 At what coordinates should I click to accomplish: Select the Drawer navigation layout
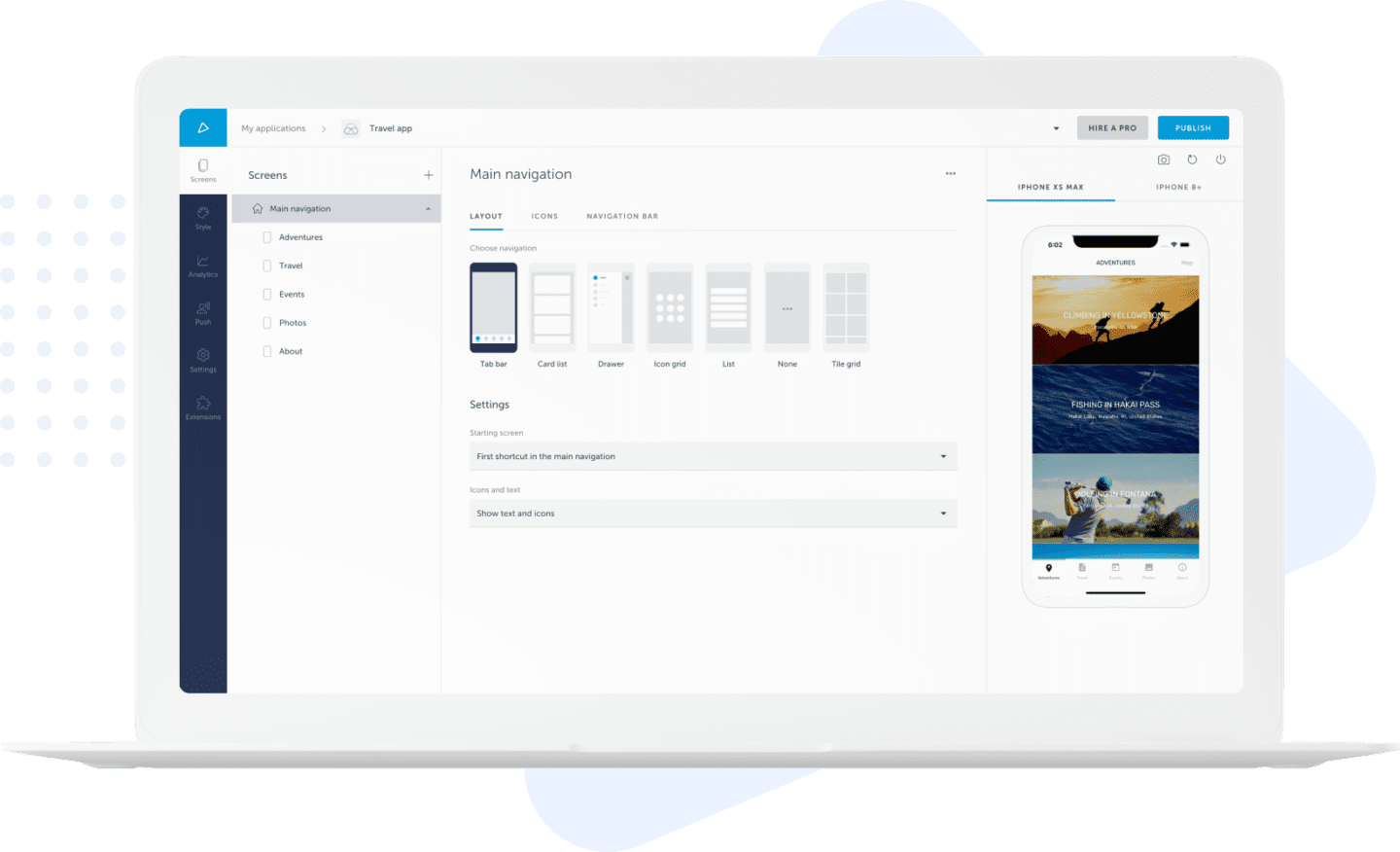click(611, 308)
